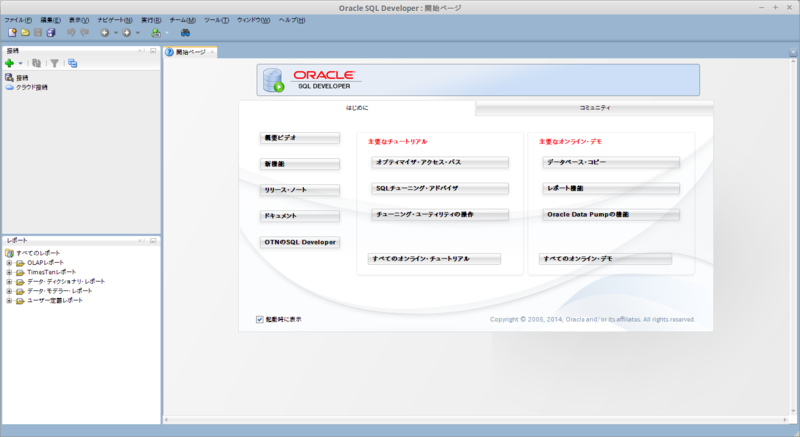Switch to the コミュニティ tab
The width and height of the screenshot is (800, 437).
[x=594, y=108]
